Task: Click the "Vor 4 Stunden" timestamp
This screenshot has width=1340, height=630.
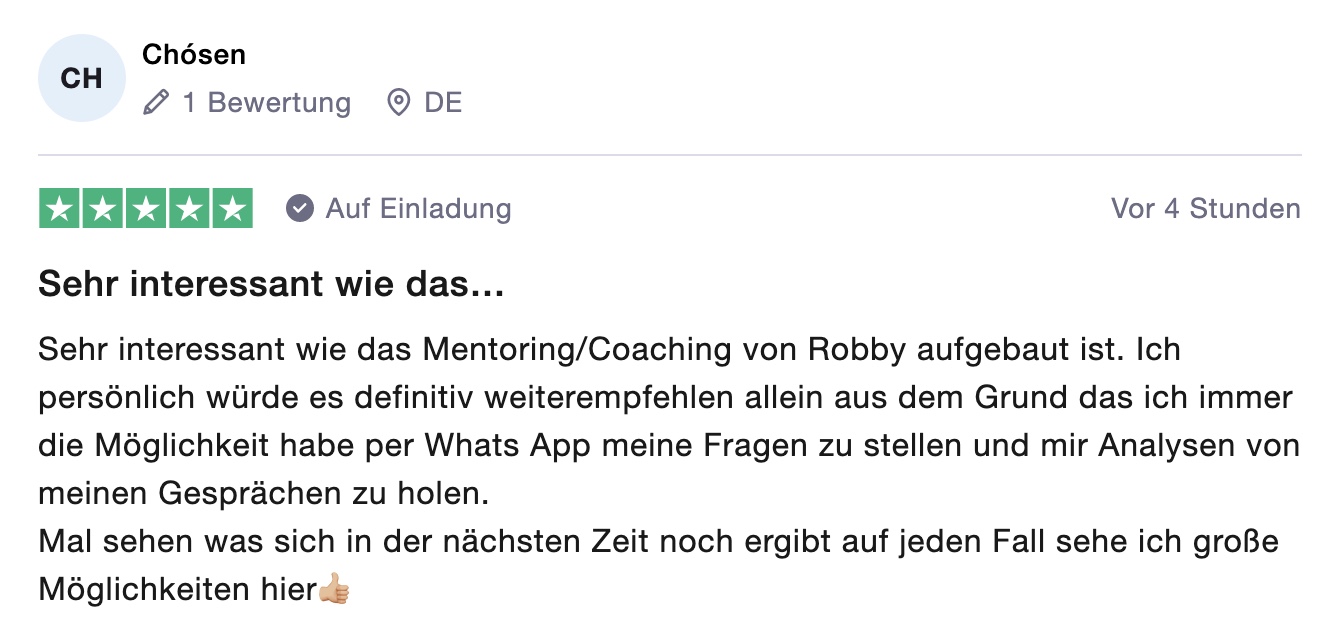Action: 1206,208
